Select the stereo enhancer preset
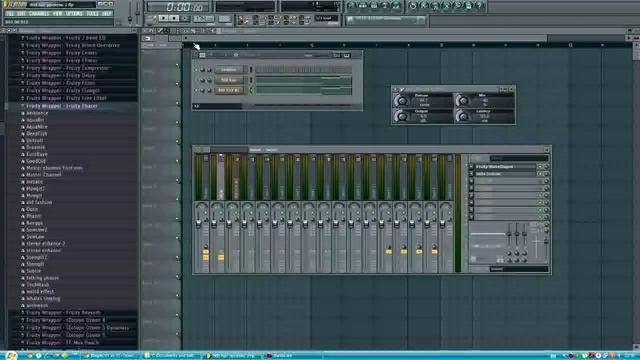Image resolution: width=640 pixels, height=360 pixels. (43, 250)
